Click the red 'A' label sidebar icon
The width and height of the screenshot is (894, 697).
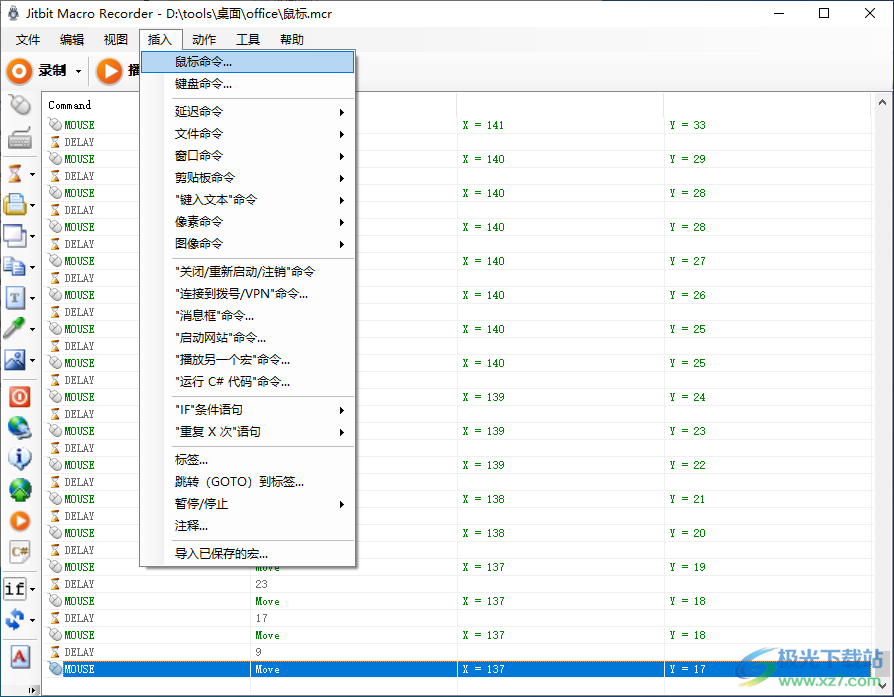click(x=19, y=657)
